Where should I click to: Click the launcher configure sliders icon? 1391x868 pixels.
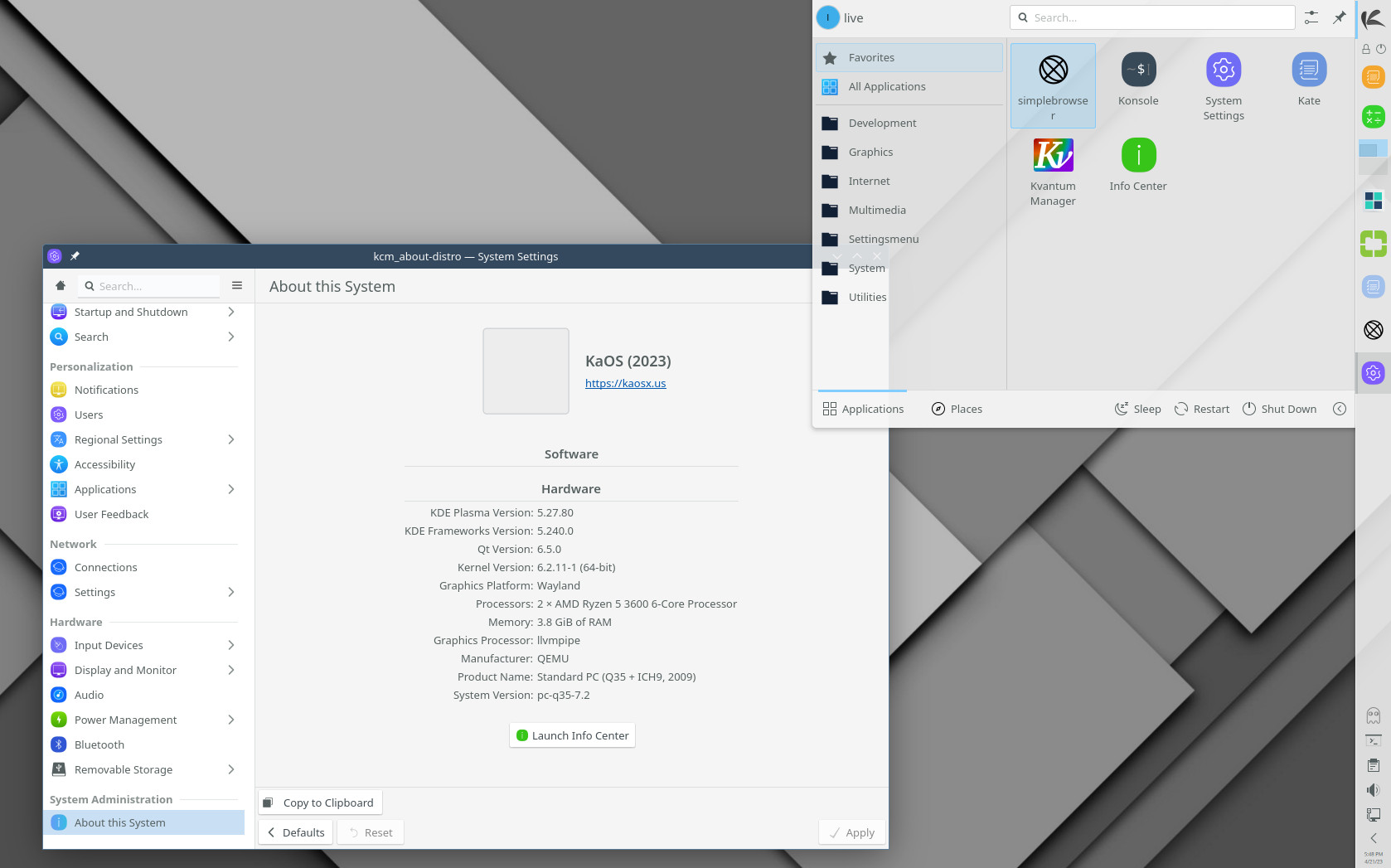1311,17
